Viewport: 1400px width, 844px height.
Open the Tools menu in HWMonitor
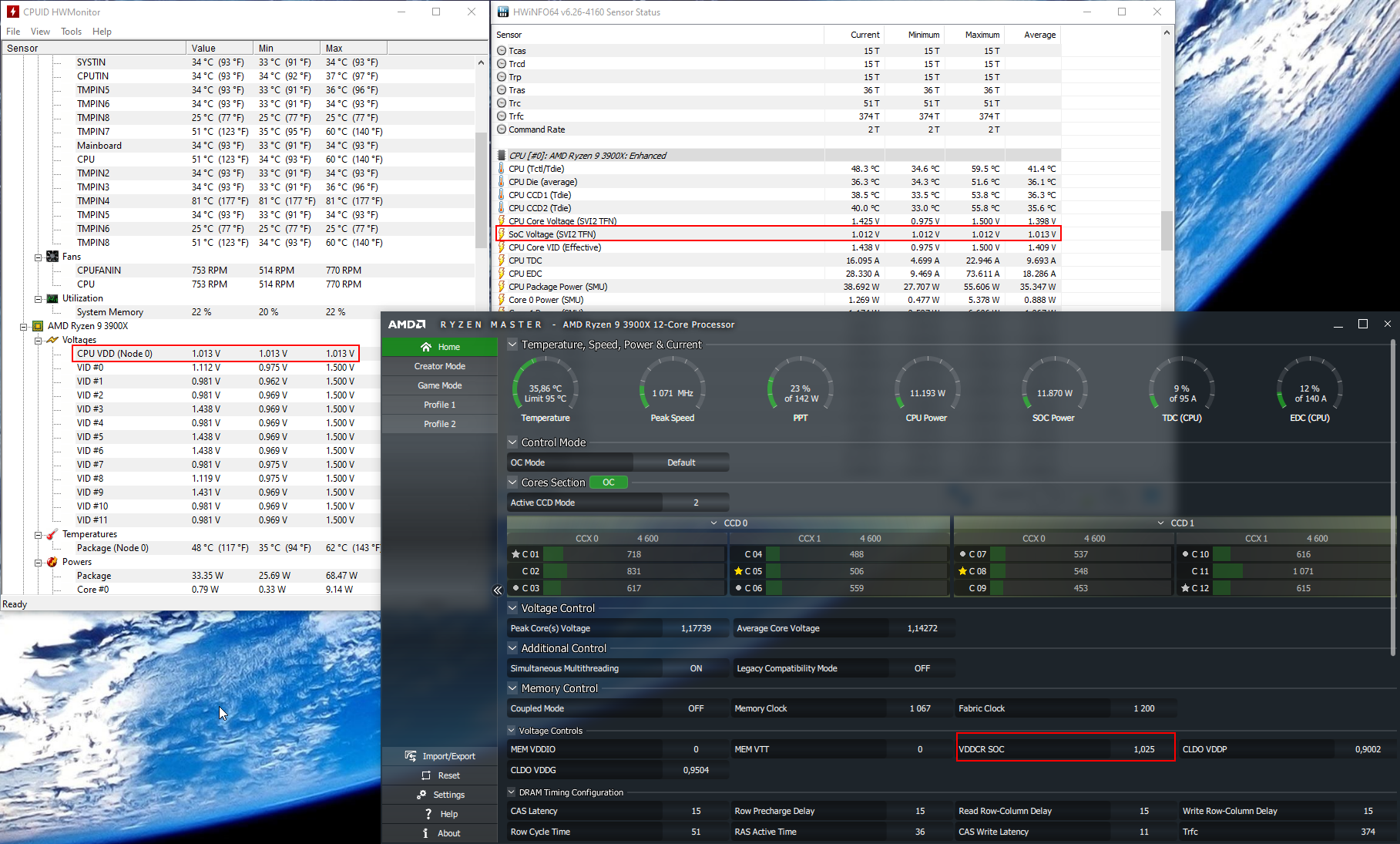72,32
